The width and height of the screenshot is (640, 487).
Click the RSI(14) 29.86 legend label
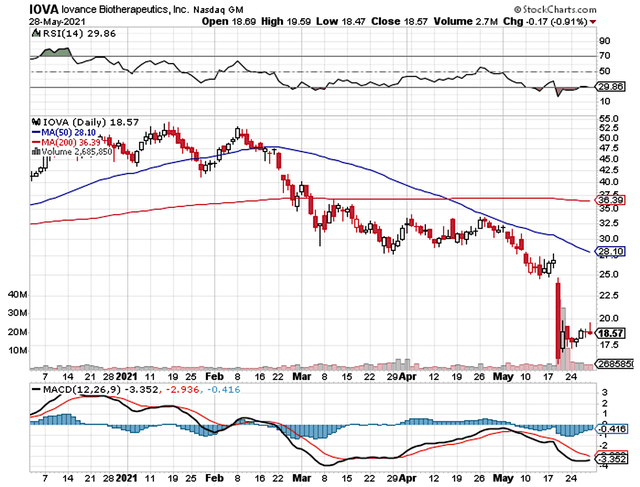coord(80,33)
